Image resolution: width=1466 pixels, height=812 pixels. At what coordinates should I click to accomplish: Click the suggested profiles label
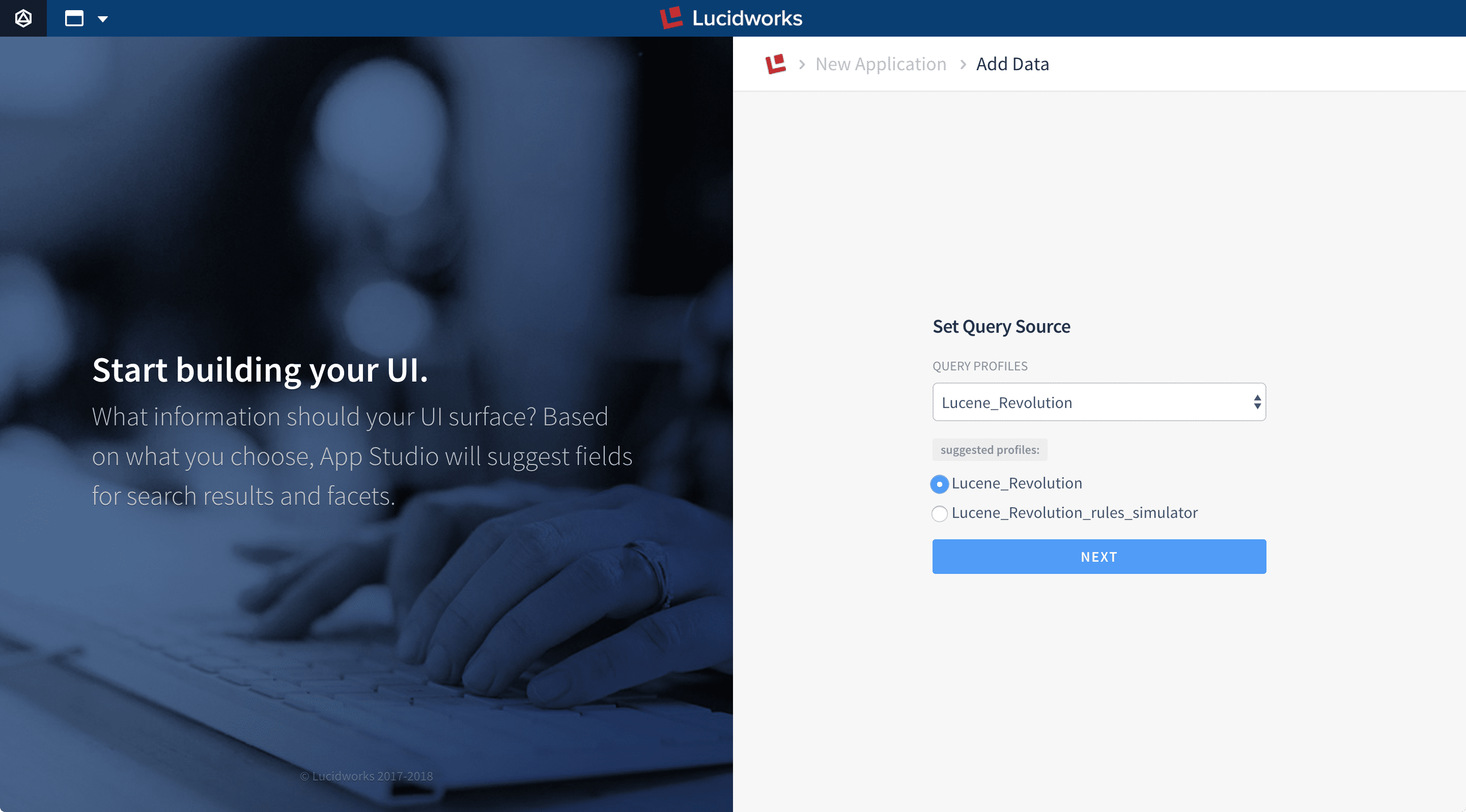click(989, 449)
